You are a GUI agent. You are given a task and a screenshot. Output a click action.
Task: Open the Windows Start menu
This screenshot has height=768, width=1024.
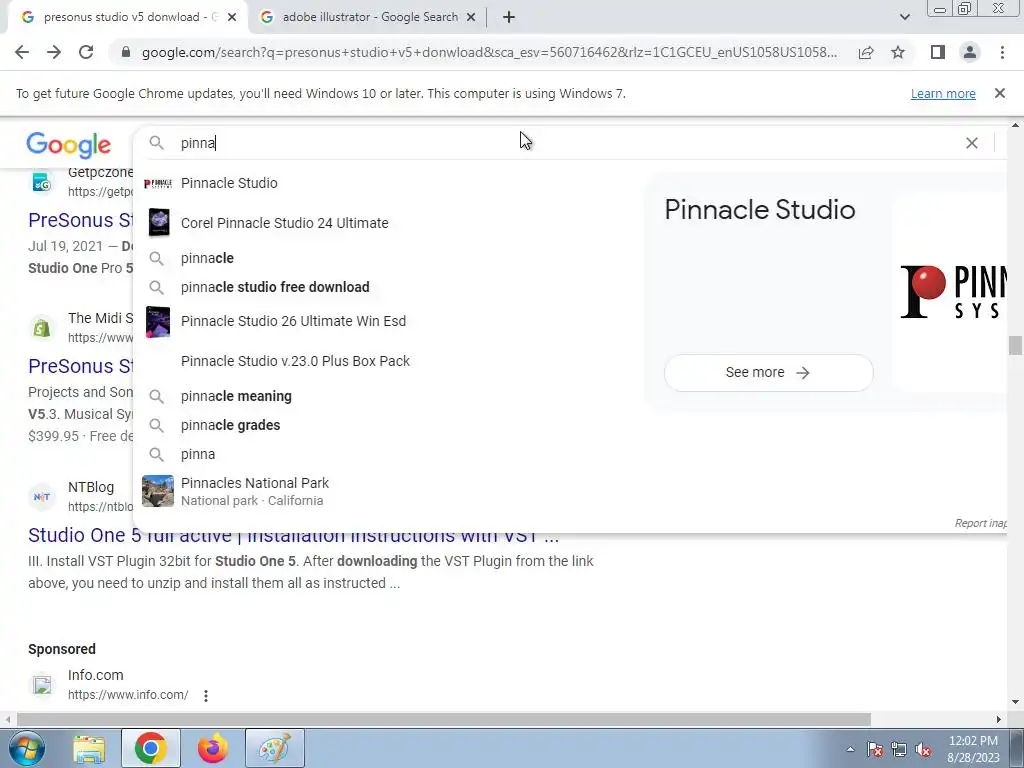pyautogui.click(x=26, y=748)
